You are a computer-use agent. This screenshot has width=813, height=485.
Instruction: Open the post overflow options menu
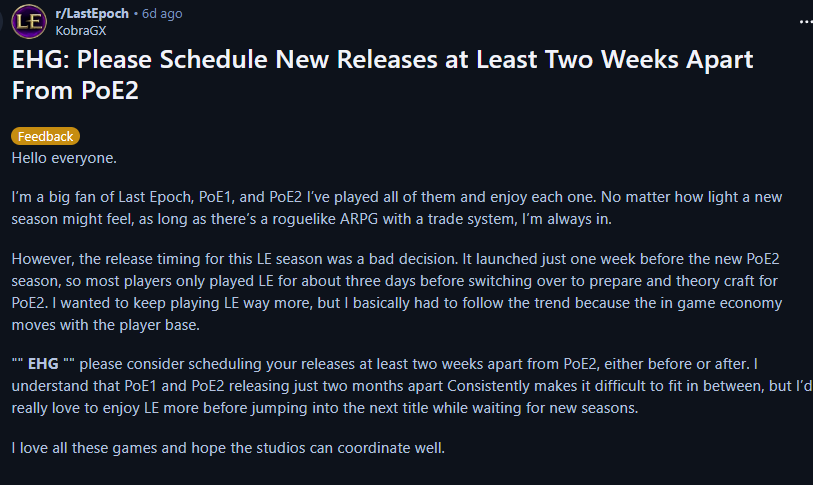(x=806, y=22)
